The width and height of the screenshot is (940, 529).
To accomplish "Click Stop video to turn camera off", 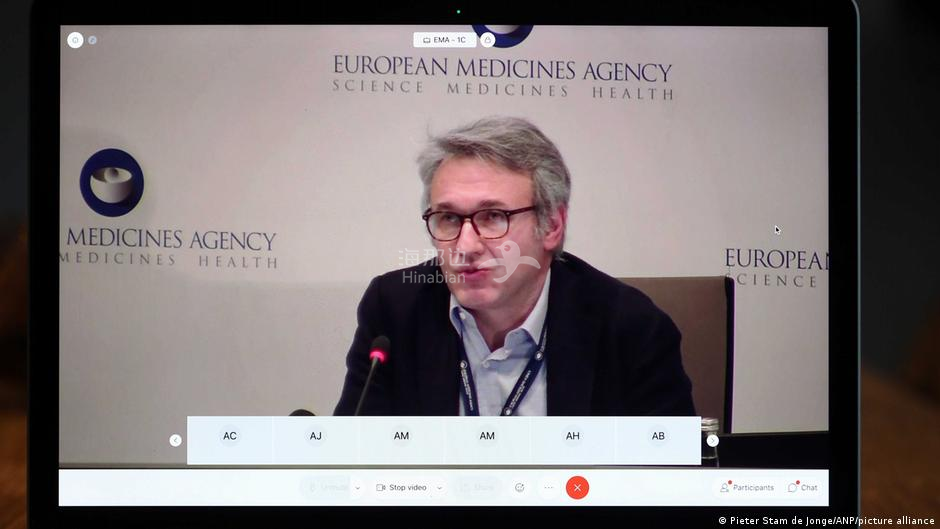I will point(401,488).
